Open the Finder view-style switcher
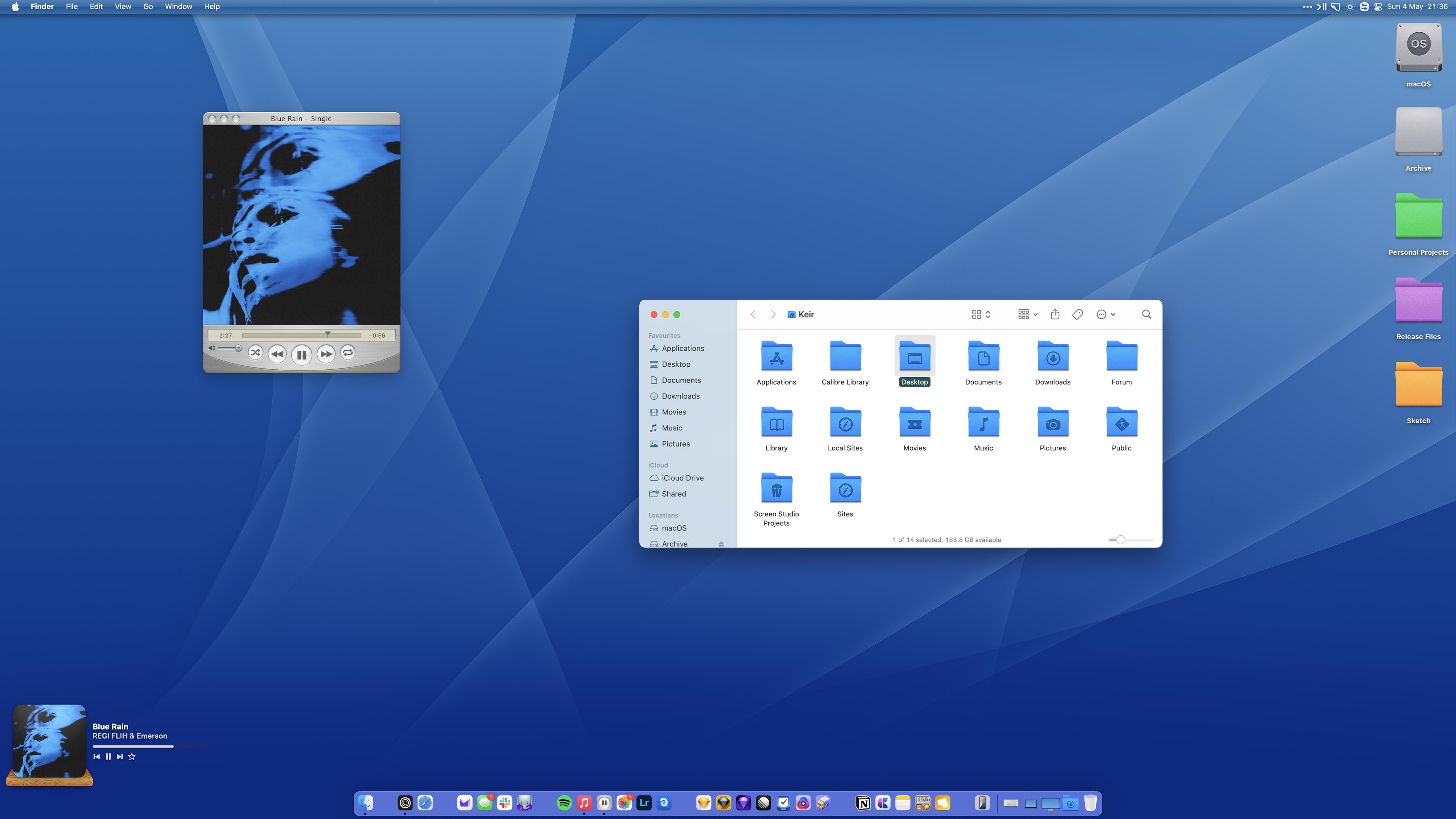This screenshot has width=1456, height=819. tap(981, 314)
